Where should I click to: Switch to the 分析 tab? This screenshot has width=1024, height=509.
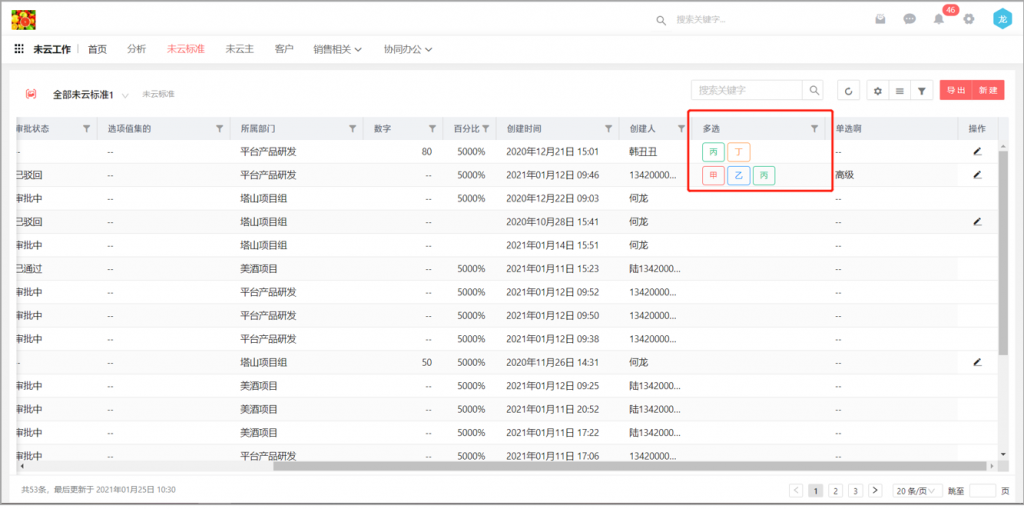(136, 49)
